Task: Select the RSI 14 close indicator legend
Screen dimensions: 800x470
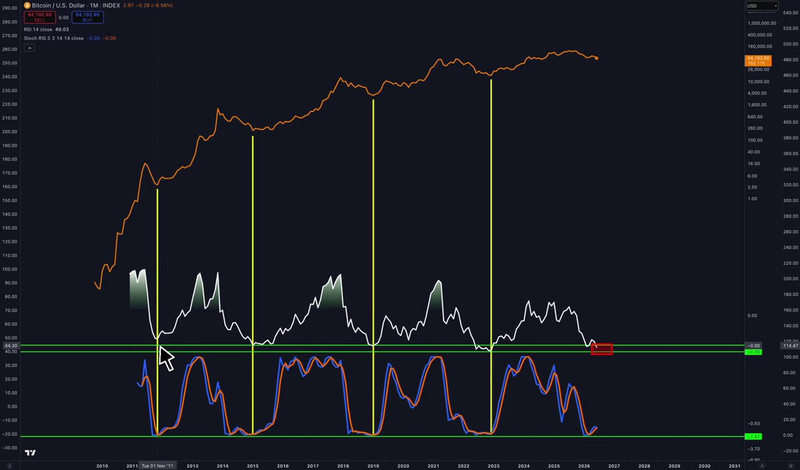Action: [x=38, y=30]
